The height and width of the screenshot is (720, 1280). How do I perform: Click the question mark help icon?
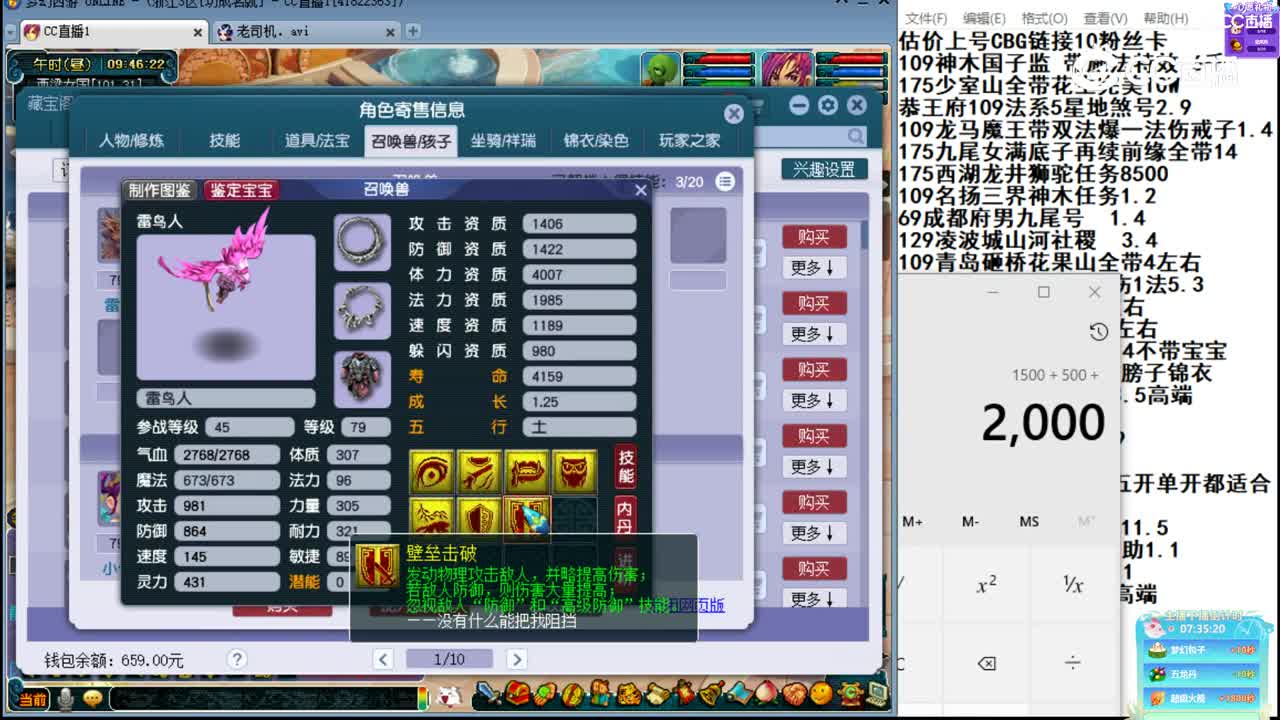(237, 659)
